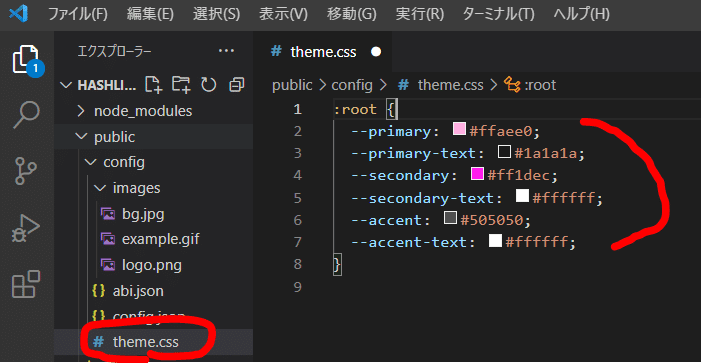Click the config breadcrumb segment
701x363 pixels.
[352, 84]
